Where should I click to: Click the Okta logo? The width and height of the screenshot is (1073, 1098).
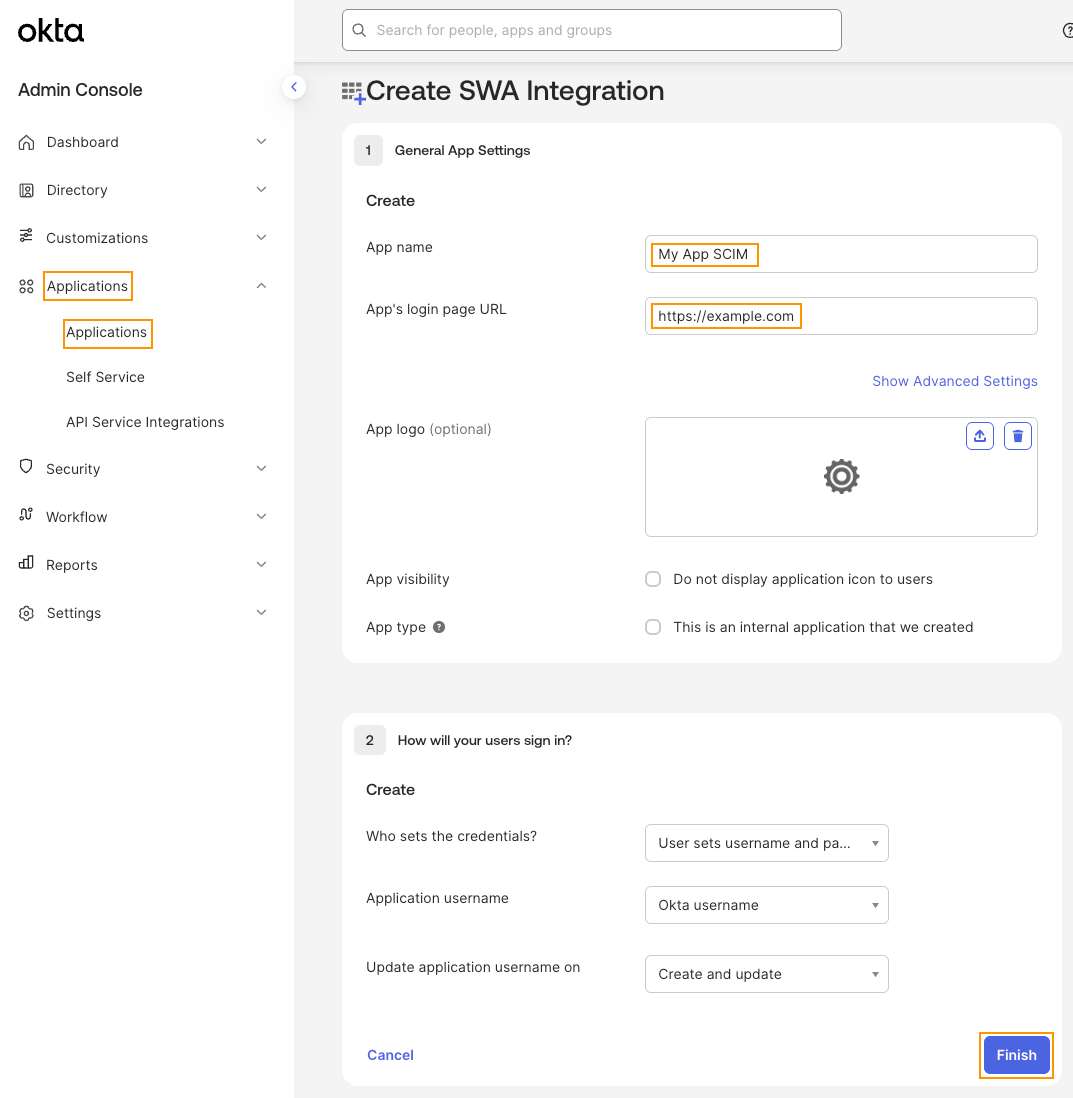pyautogui.click(x=50, y=31)
